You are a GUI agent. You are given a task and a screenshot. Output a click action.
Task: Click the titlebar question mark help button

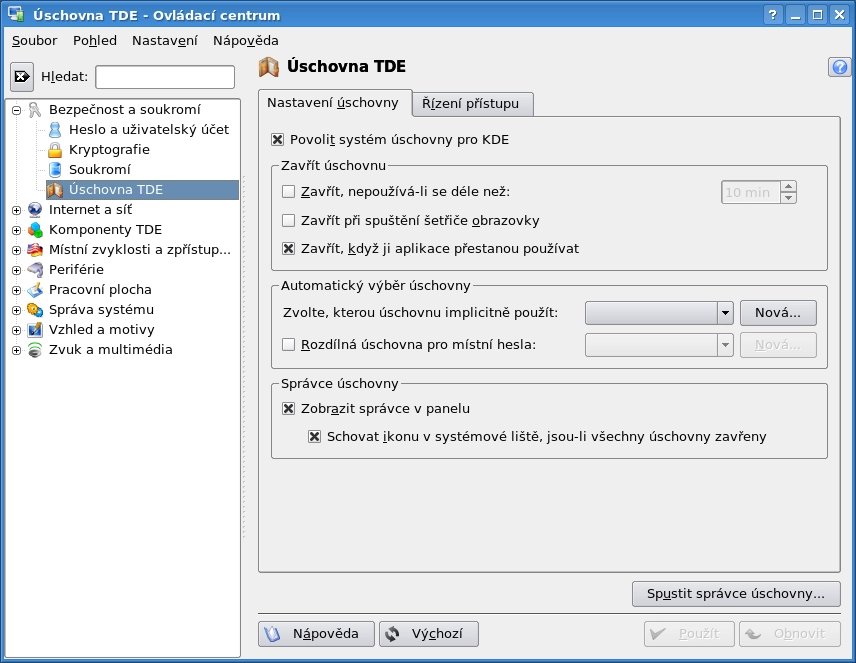pyautogui.click(x=772, y=15)
